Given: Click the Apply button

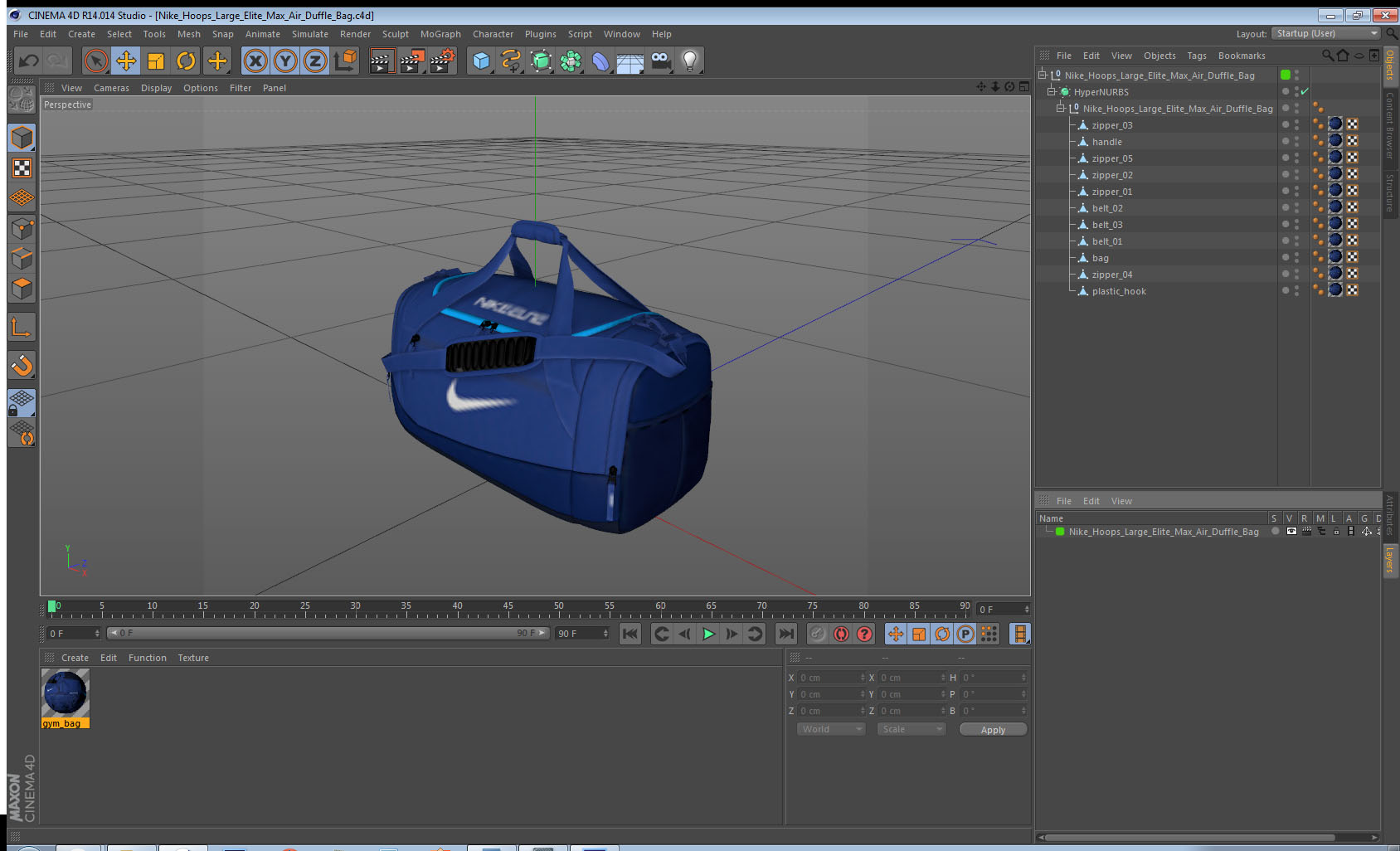Looking at the screenshot, I should pos(993,730).
